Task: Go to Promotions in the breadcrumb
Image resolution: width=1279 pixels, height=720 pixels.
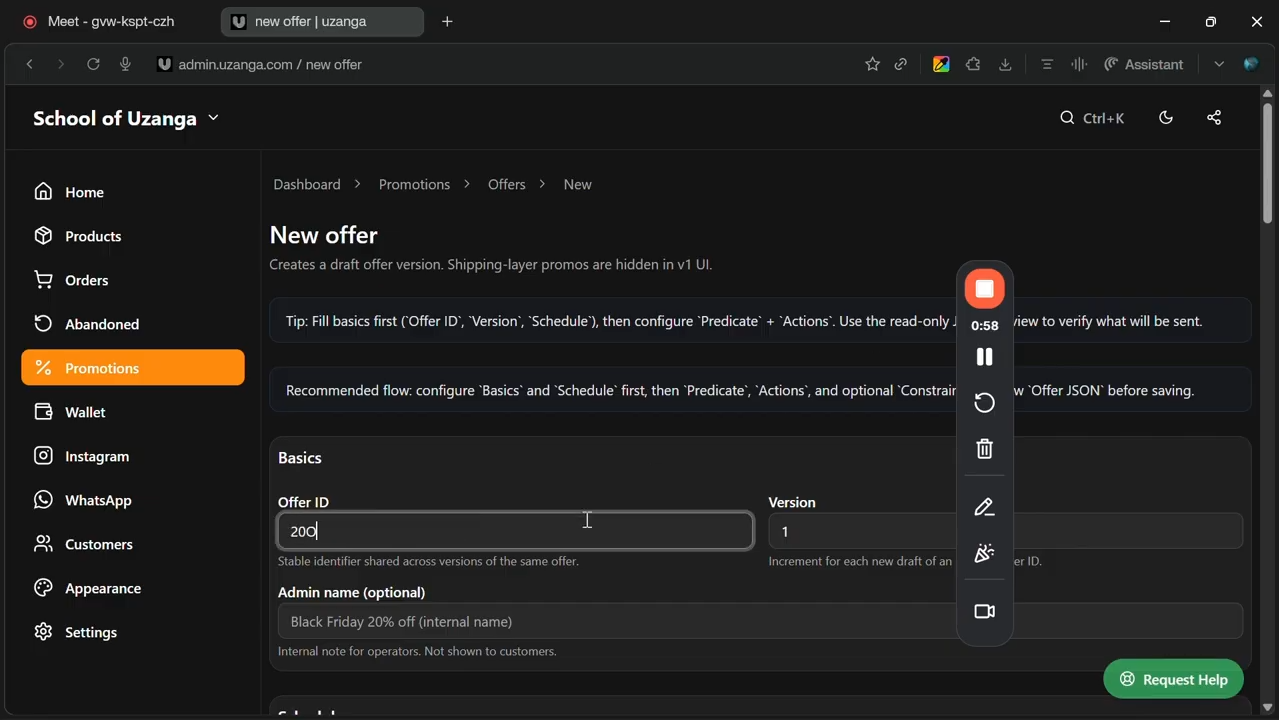Action: [414, 184]
